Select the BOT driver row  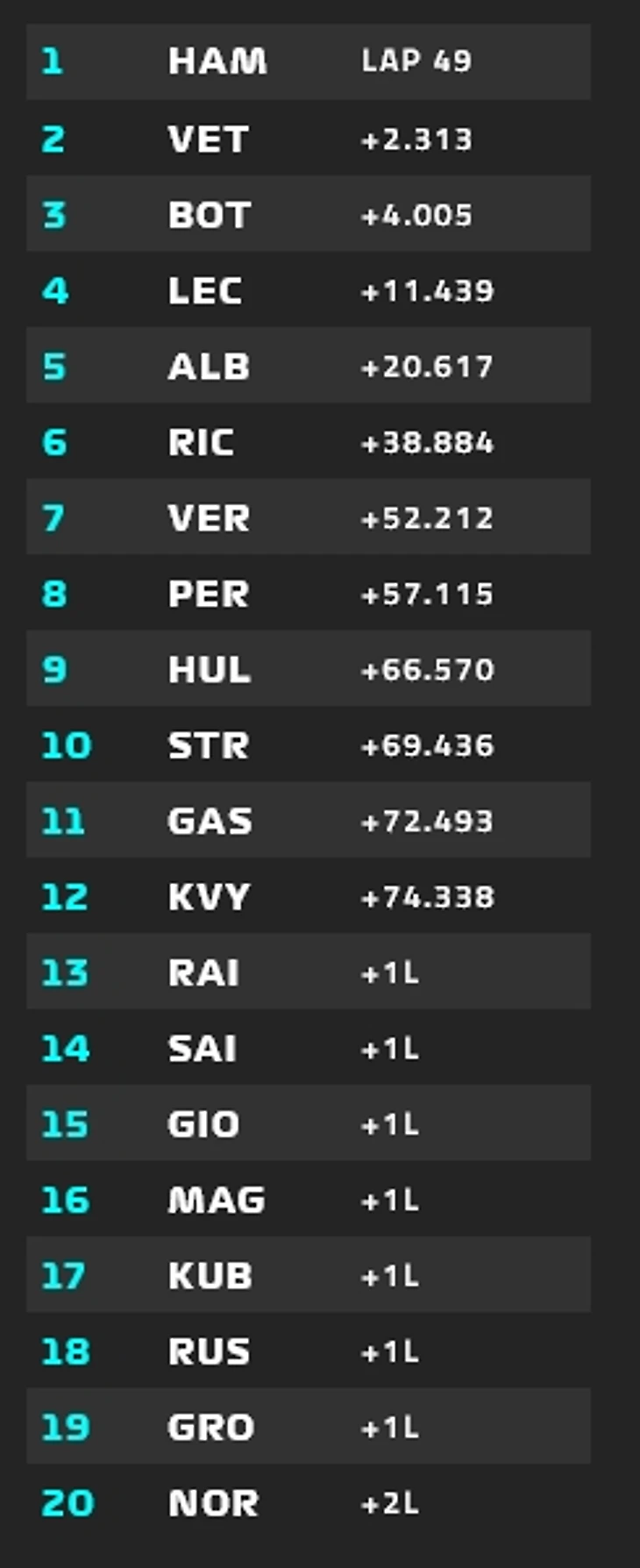309,214
